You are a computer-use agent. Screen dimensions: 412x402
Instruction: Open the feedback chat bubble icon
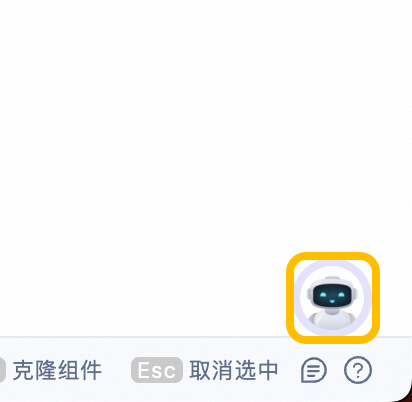(x=314, y=370)
